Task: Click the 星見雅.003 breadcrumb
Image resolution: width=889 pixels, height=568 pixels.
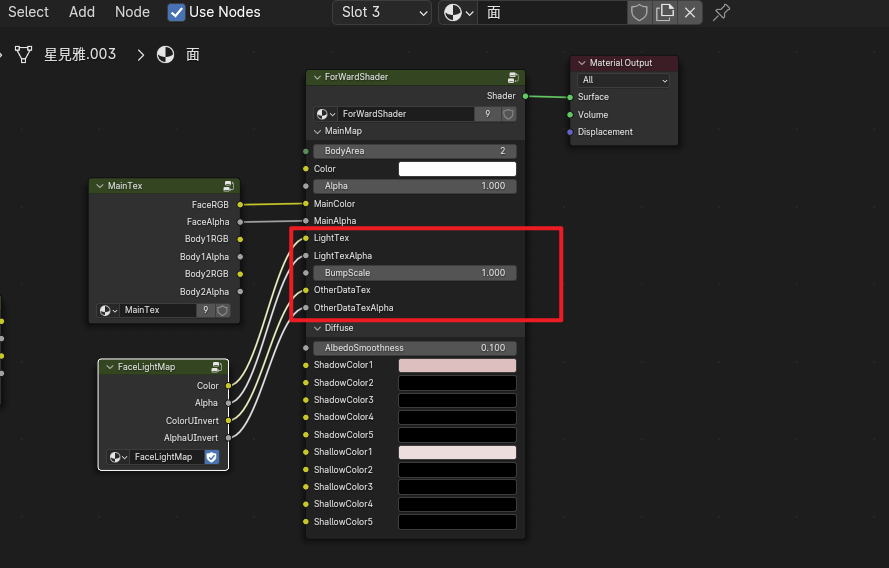Action: click(x=79, y=54)
